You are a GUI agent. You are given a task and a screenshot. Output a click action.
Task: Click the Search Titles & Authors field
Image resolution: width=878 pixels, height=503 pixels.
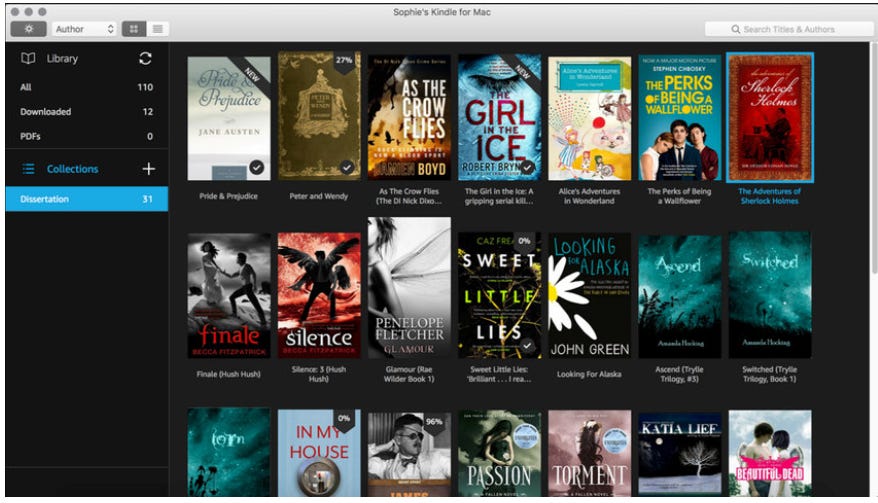pyautogui.click(x=789, y=29)
